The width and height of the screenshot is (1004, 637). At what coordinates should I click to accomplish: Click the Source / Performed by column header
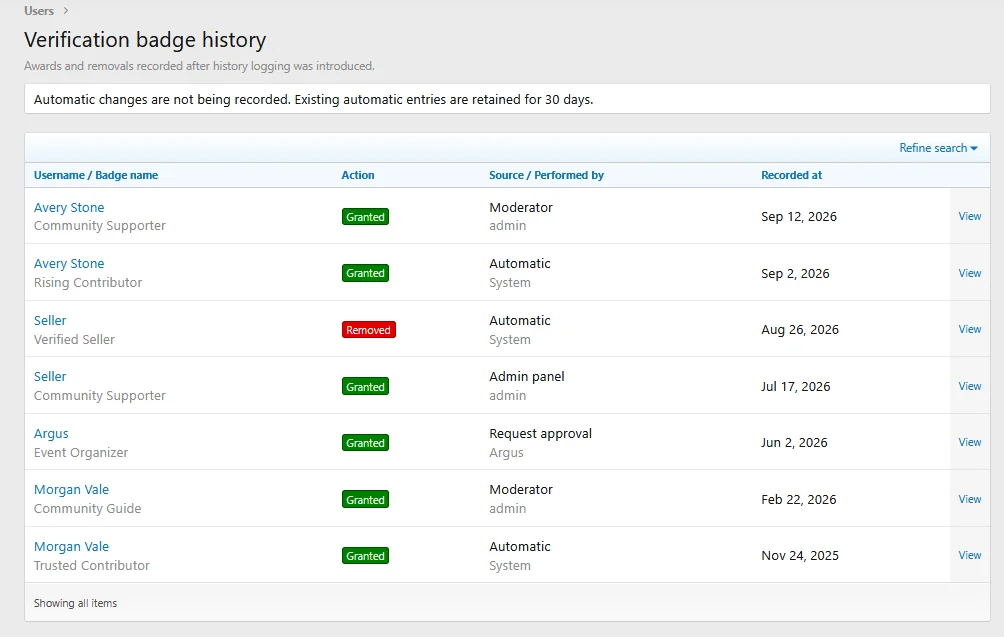[x=546, y=175]
